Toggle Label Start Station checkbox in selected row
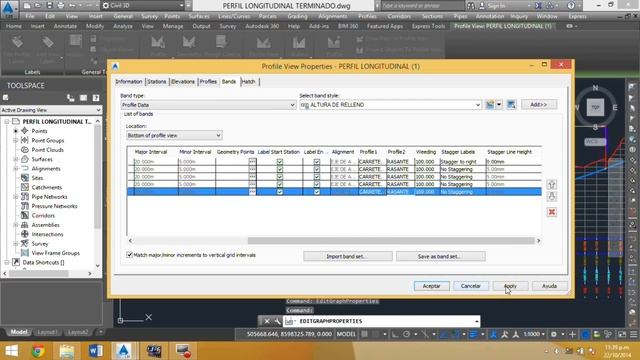The image size is (640, 360). pos(280,192)
